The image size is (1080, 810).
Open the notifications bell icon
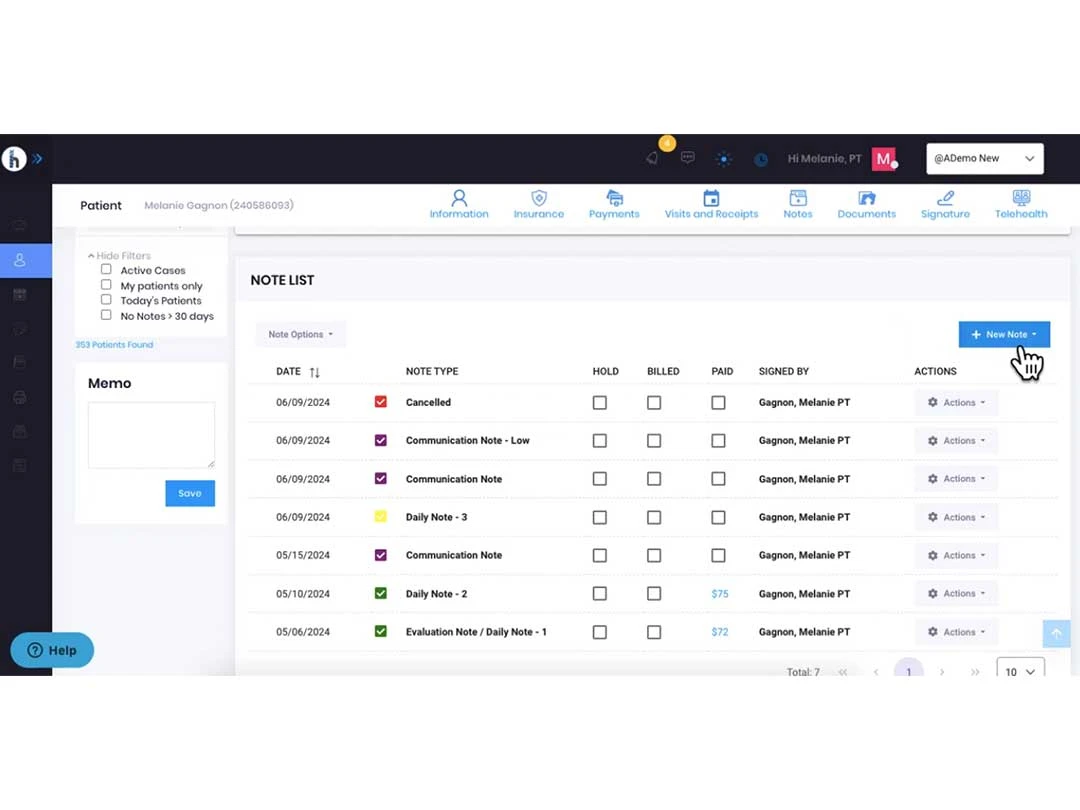pos(652,158)
